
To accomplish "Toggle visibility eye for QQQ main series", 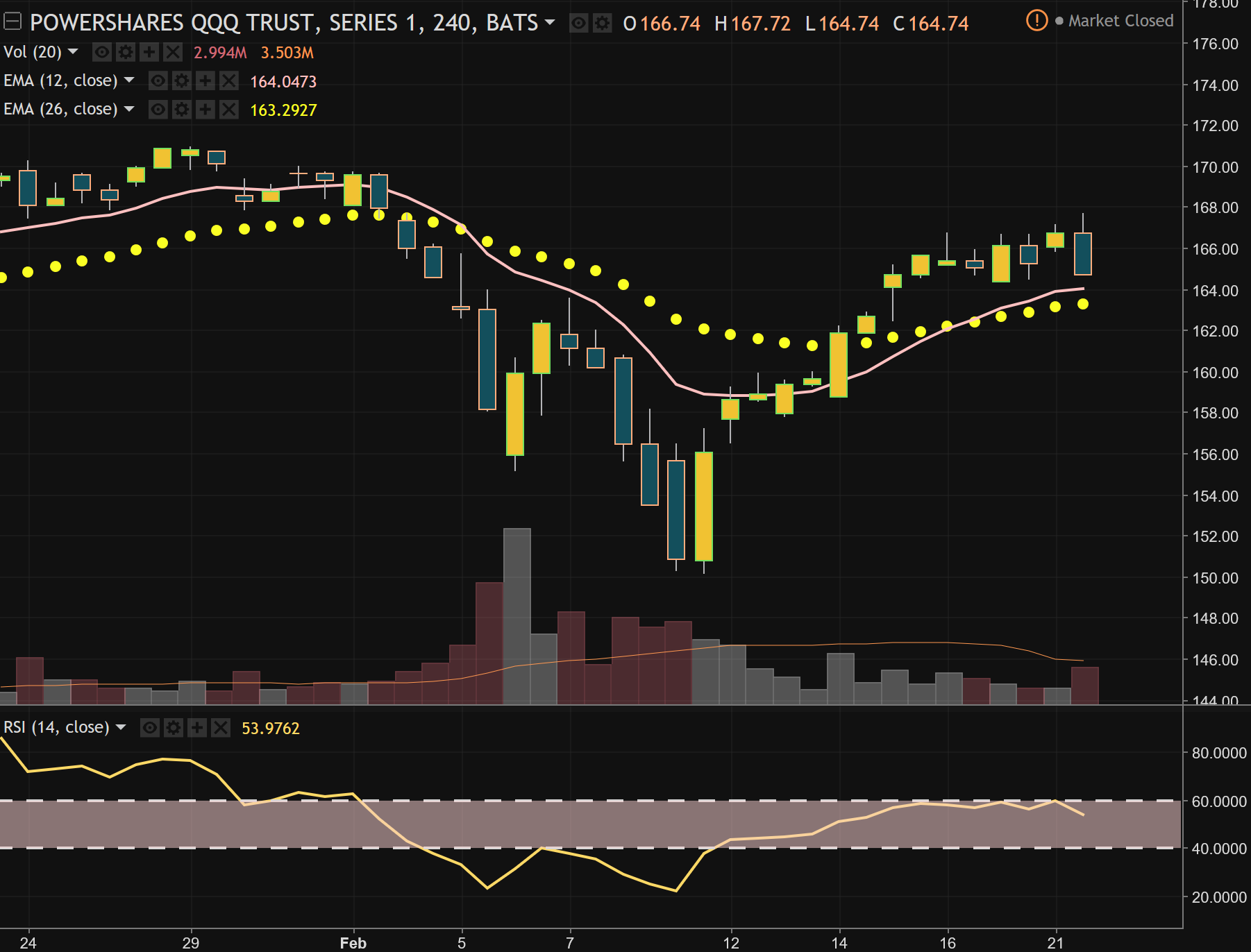I will tap(578, 24).
